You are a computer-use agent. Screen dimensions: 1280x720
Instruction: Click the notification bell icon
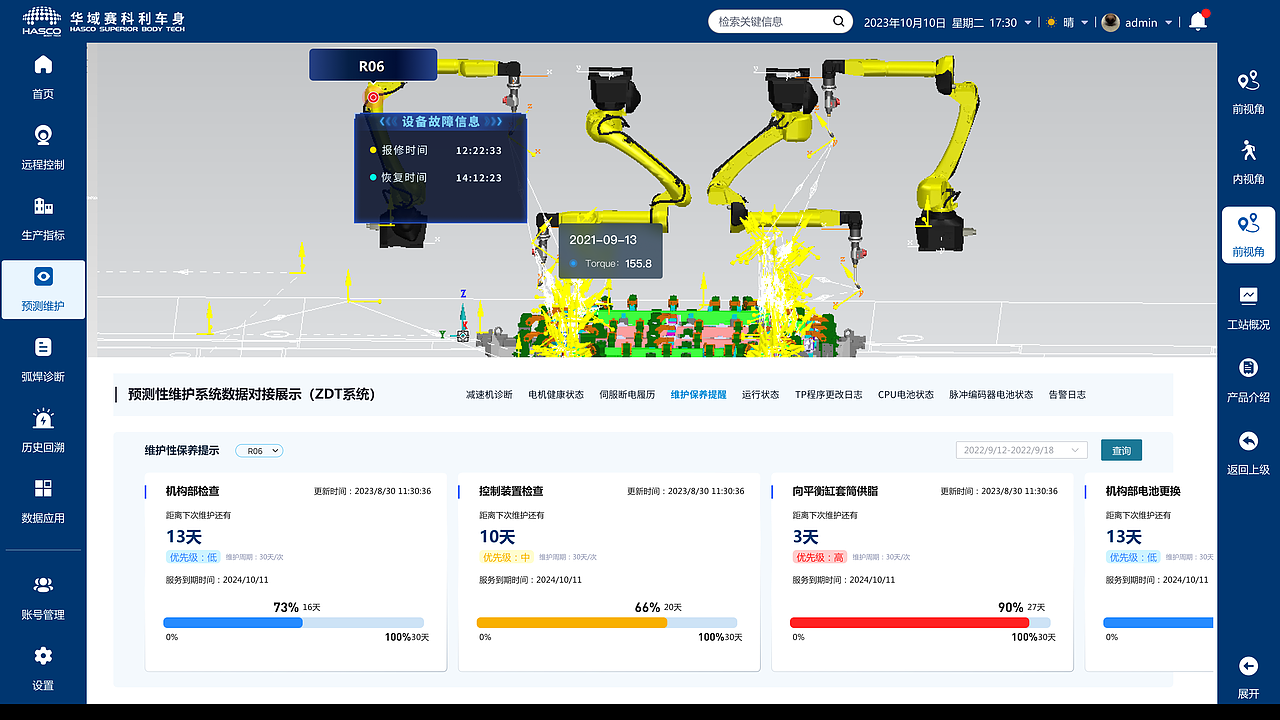[x=1198, y=22]
